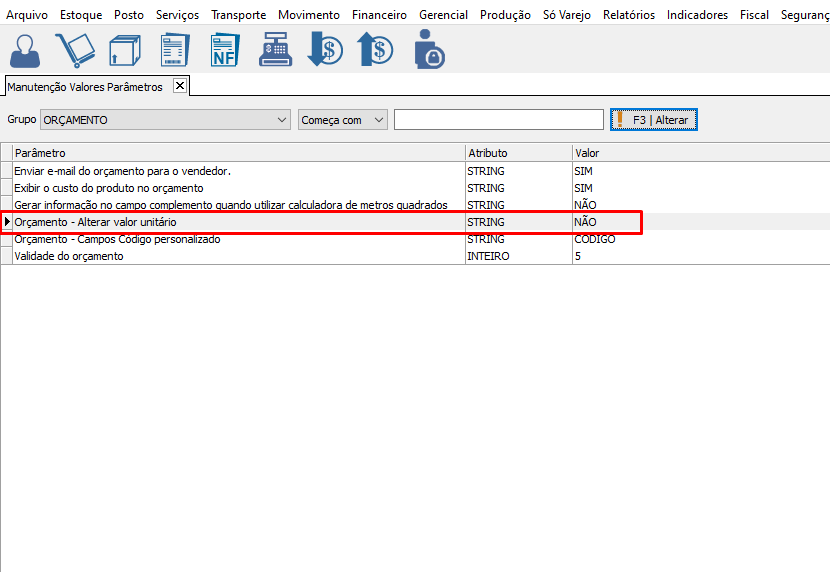Click the package box icon

tap(124, 50)
